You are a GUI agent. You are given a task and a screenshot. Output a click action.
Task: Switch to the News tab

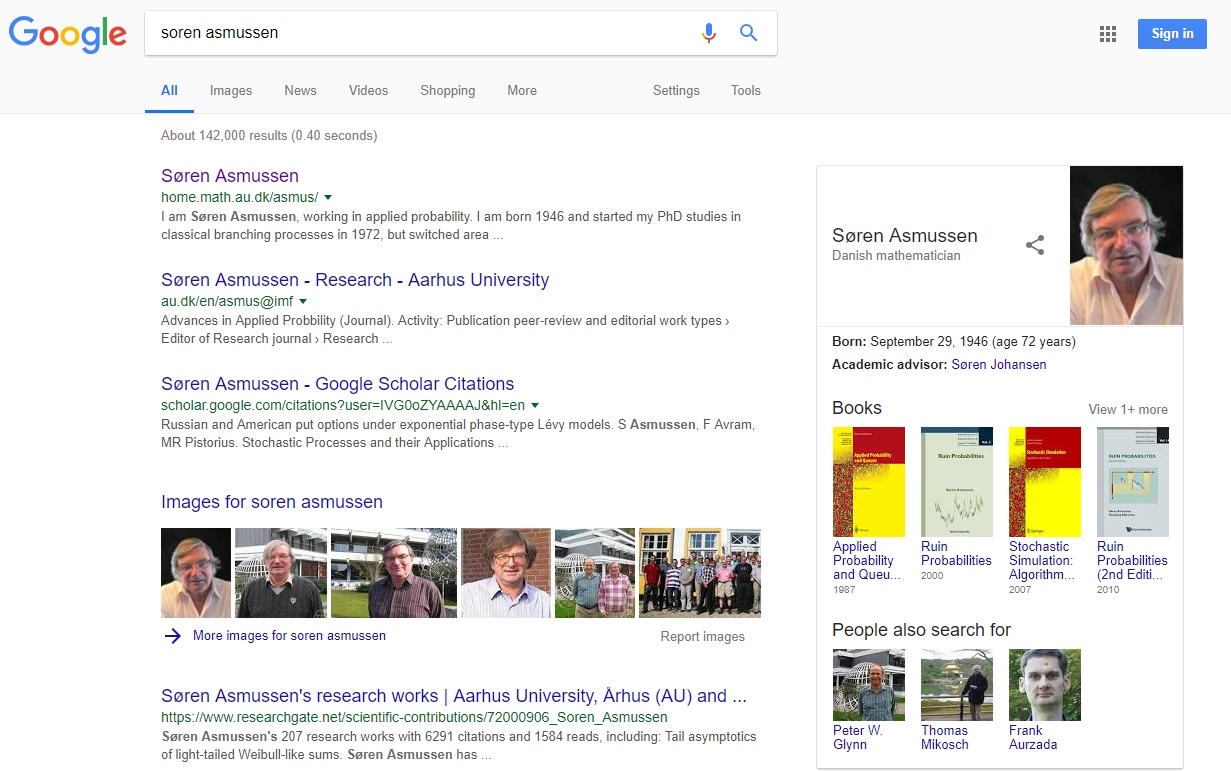tap(300, 90)
